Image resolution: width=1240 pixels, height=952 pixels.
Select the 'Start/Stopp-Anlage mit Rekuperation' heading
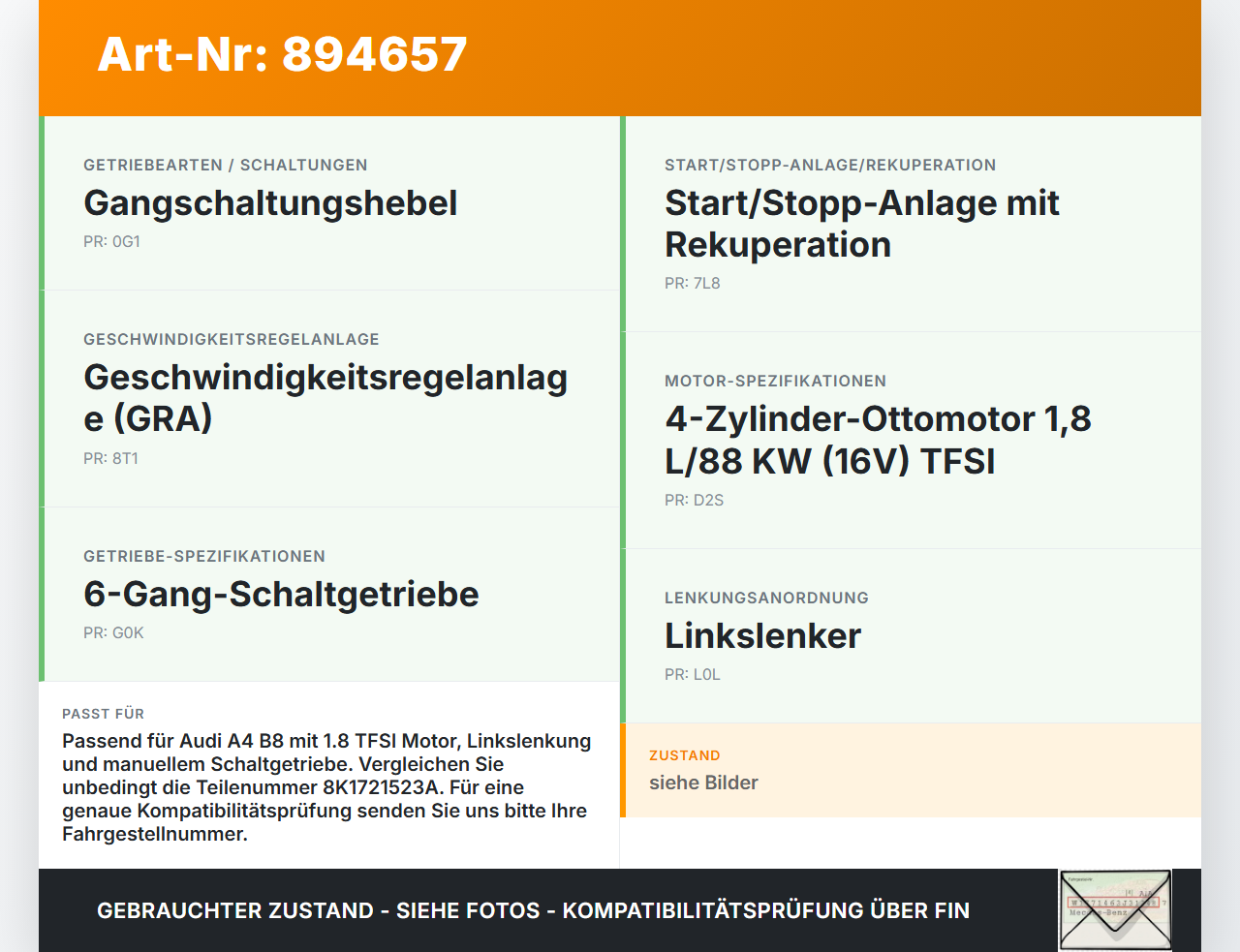862,224
